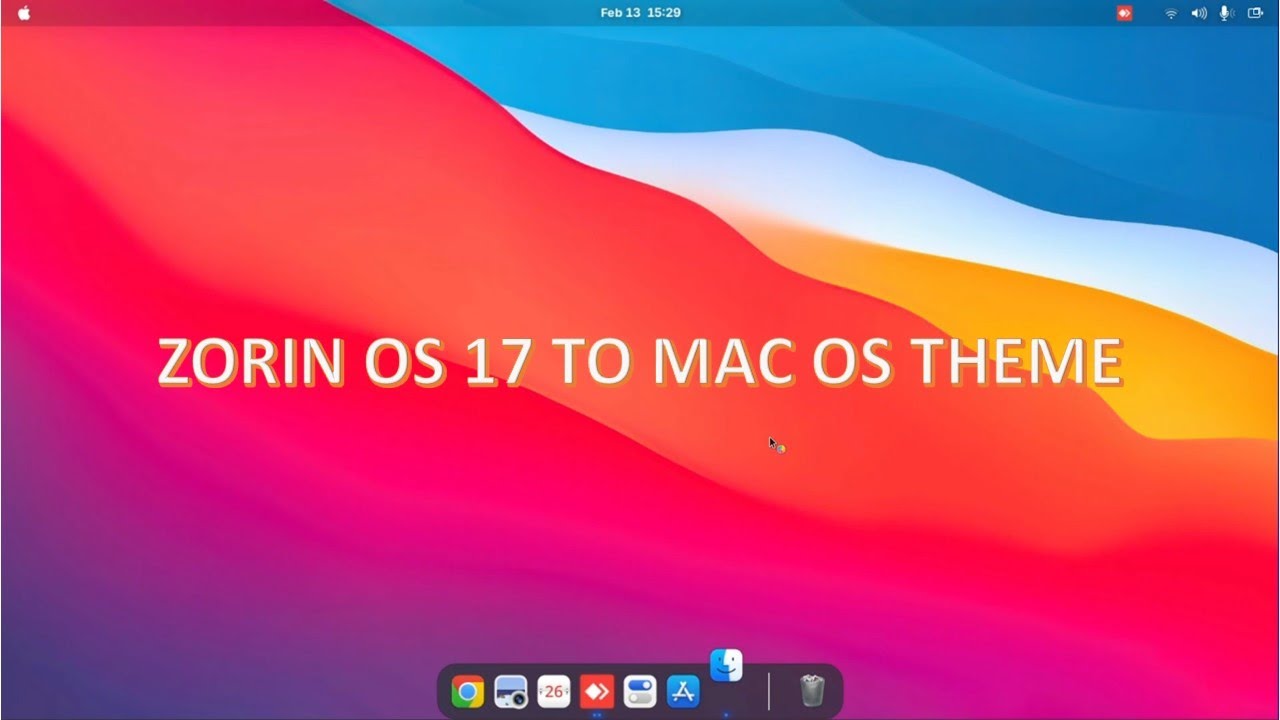
Task: Open the Trash in the dock
Action: click(x=812, y=690)
